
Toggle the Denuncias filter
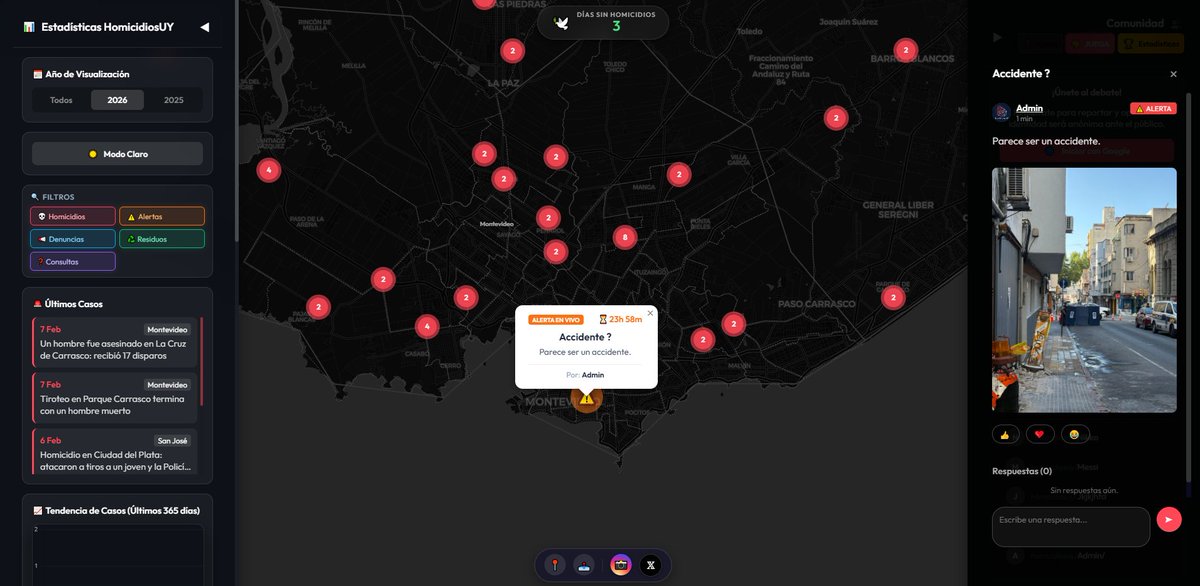point(73,239)
